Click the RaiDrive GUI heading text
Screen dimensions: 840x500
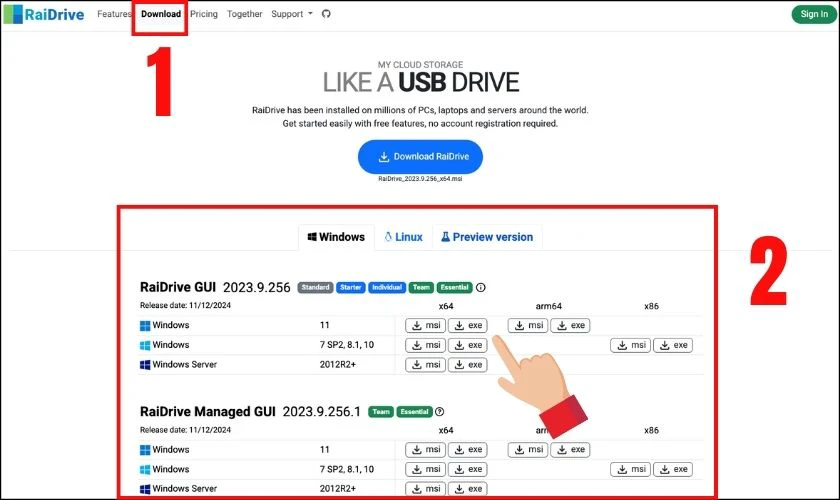[x=178, y=287]
